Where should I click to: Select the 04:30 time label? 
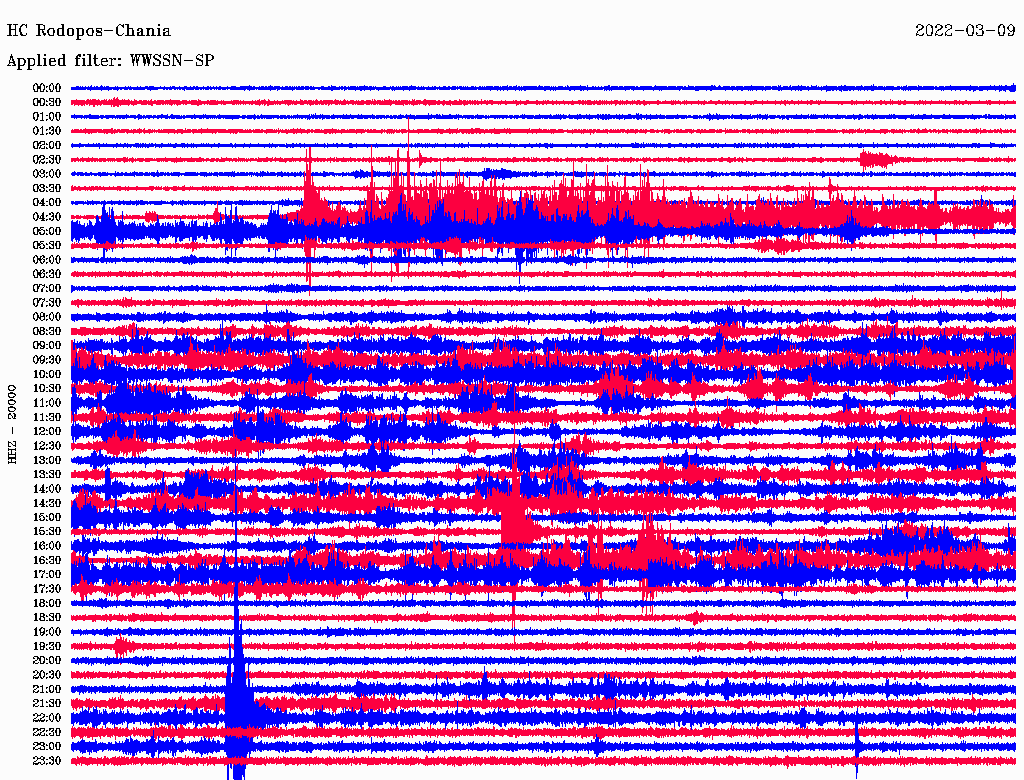click(47, 217)
